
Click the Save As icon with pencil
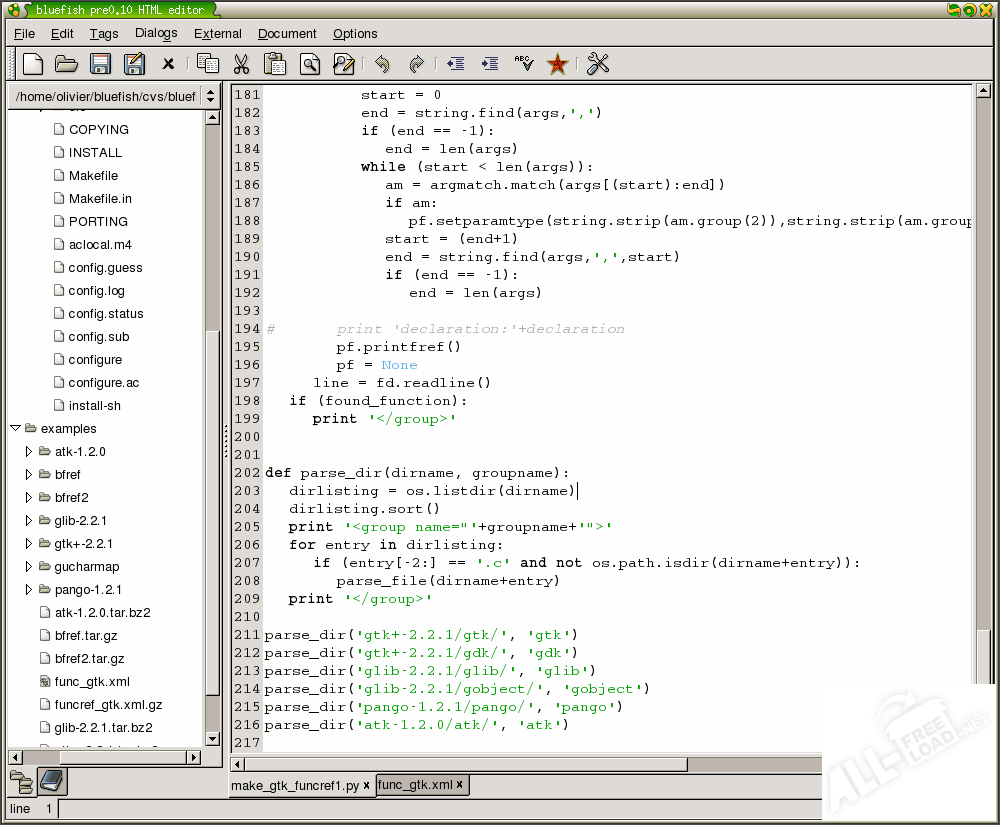tap(133, 64)
